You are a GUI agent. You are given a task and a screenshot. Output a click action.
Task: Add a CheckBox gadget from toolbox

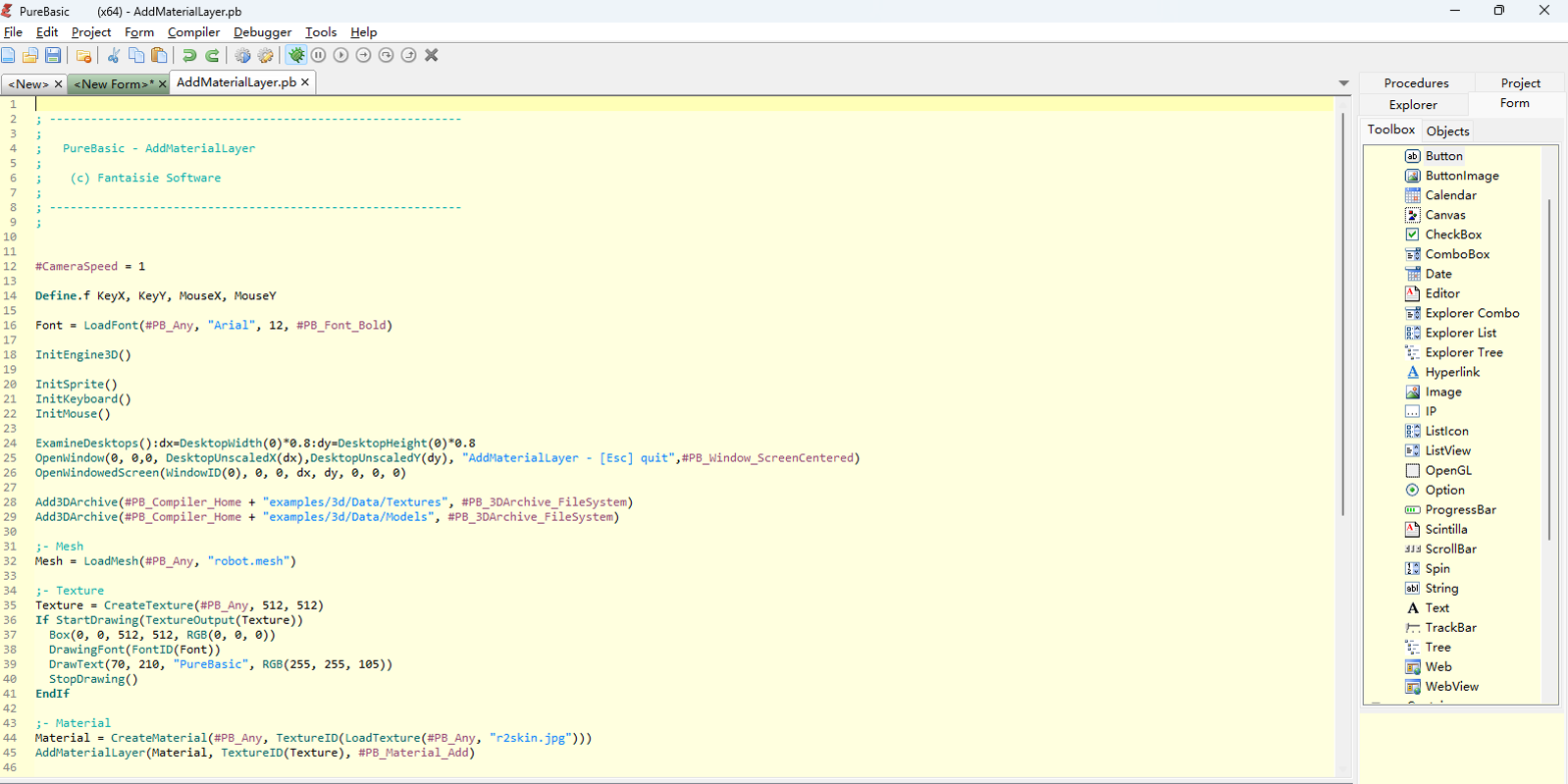pyautogui.click(x=1452, y=235)
